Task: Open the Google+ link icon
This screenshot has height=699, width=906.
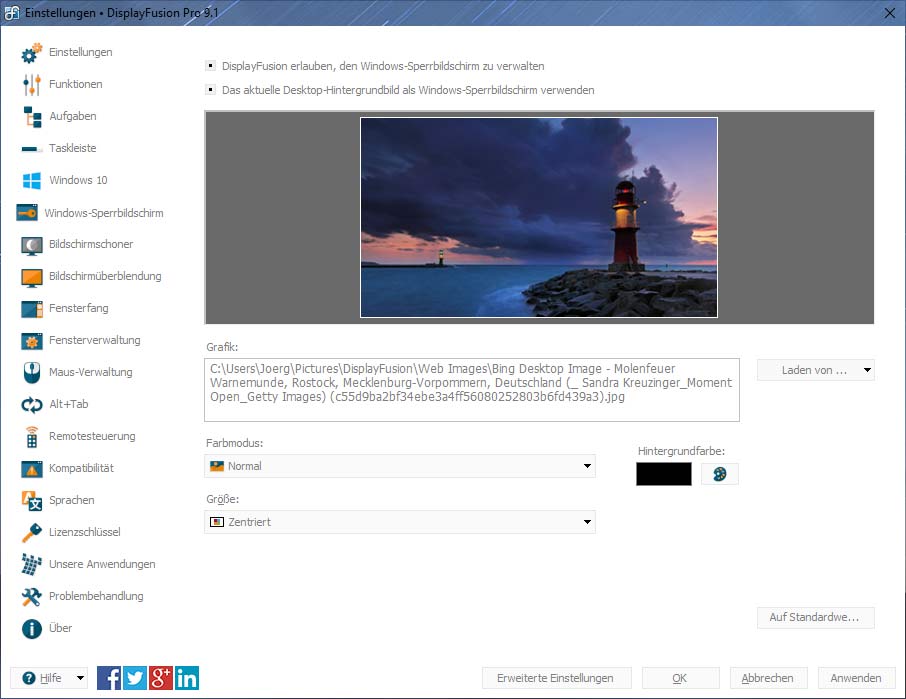Action: pyautogui.click(x=161, y=678)
